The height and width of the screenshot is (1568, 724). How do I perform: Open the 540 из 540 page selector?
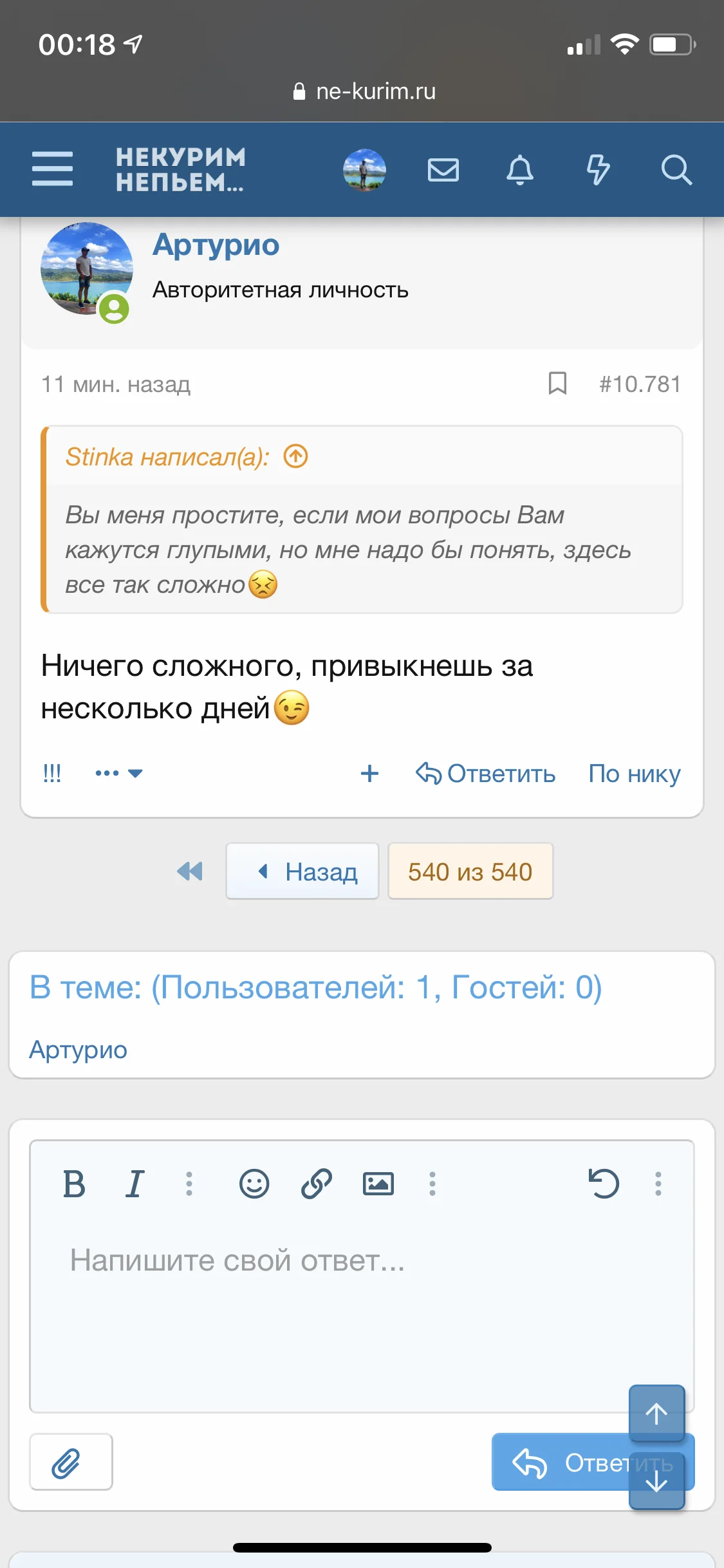(470, 872)
